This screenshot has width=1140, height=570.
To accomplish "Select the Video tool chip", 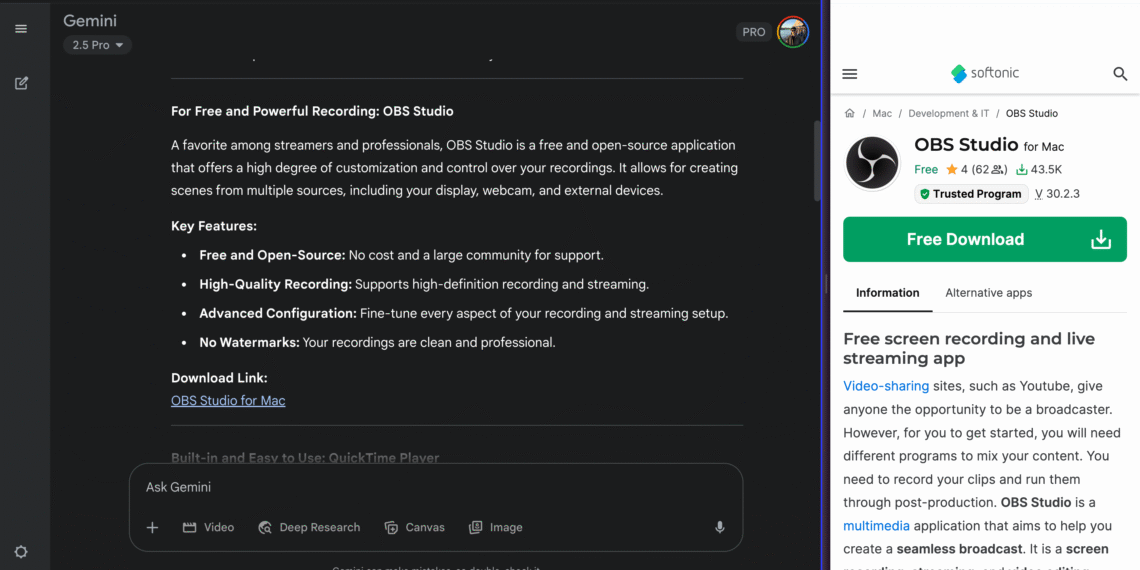I will [x=209, y=528].
